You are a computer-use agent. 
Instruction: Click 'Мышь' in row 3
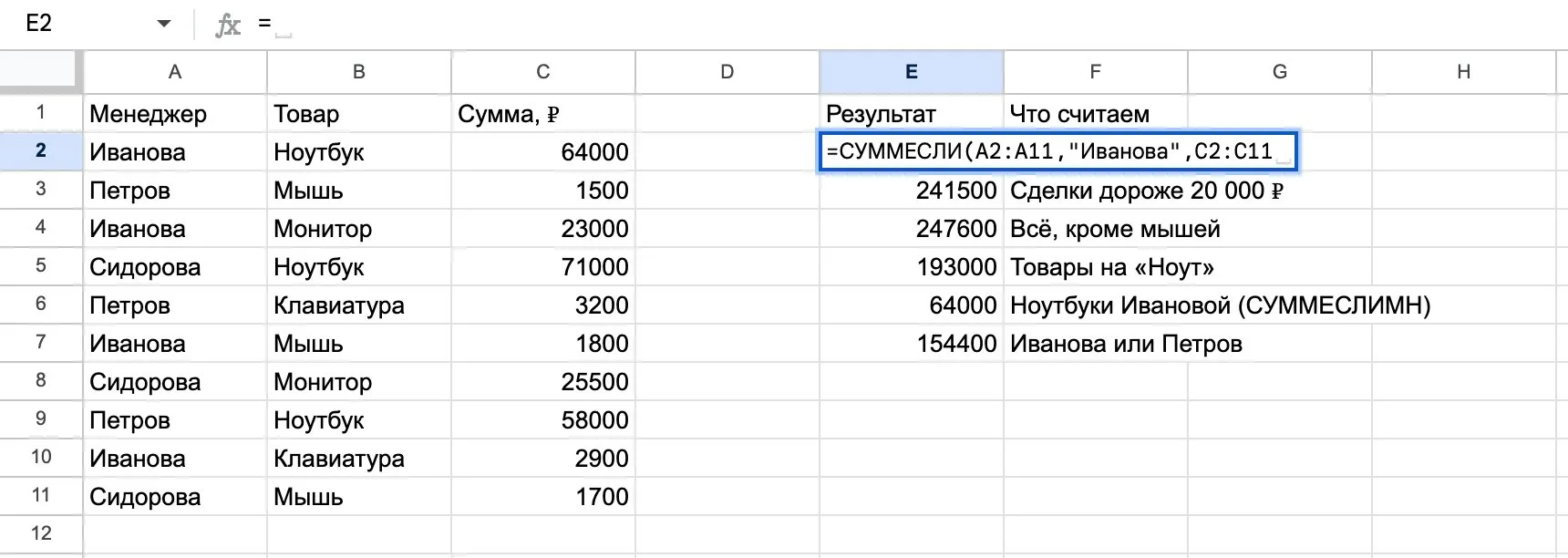click(359, 191)
